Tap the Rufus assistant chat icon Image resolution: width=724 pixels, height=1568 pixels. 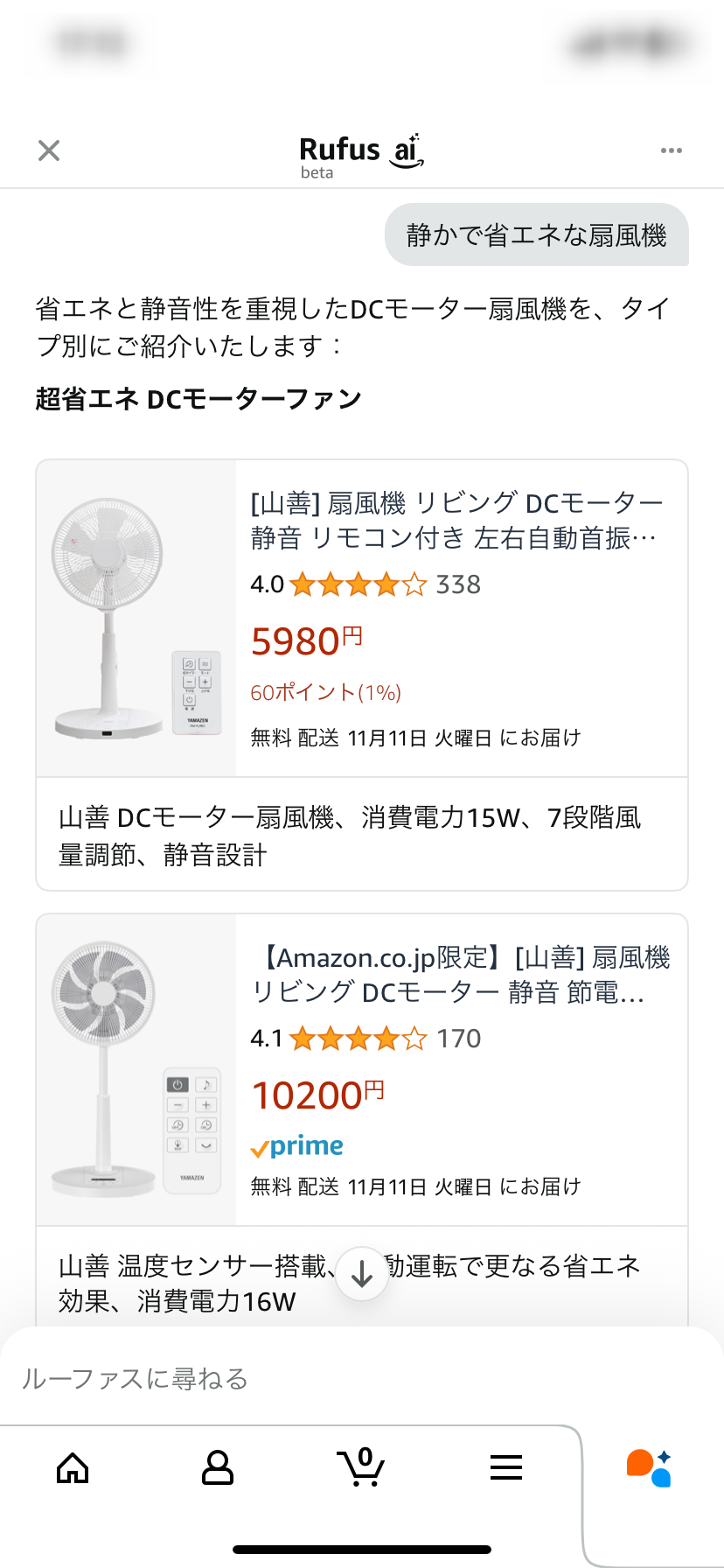point(649,1467)
